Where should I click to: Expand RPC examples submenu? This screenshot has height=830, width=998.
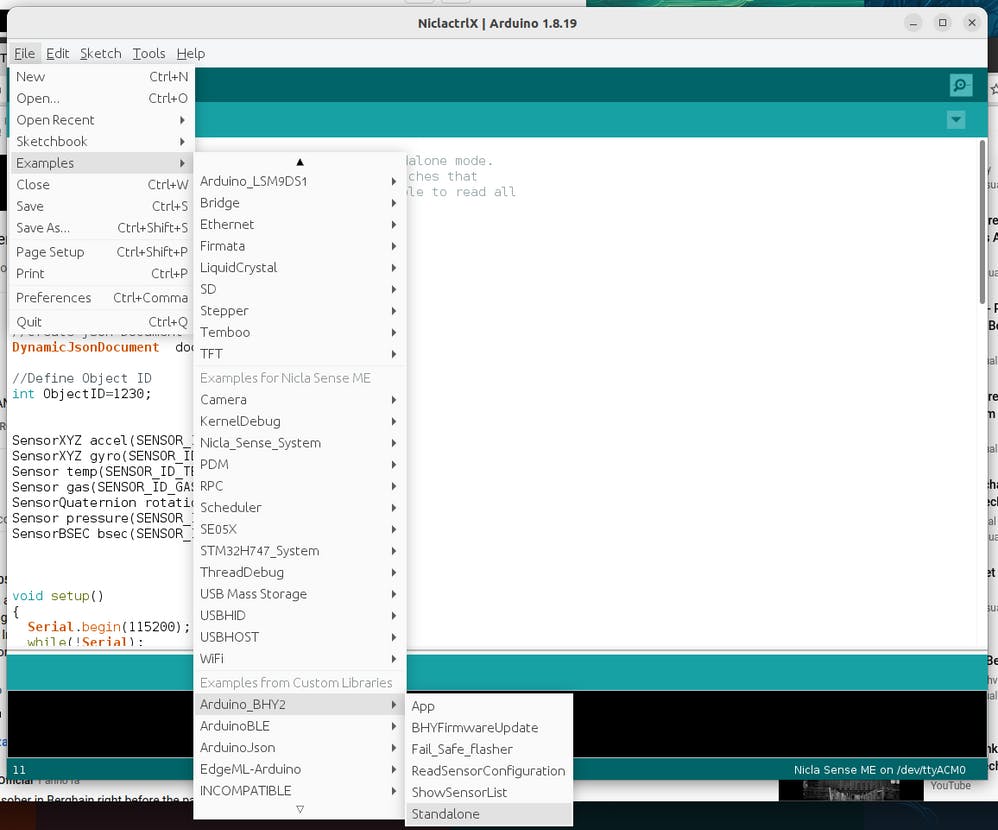299,486
